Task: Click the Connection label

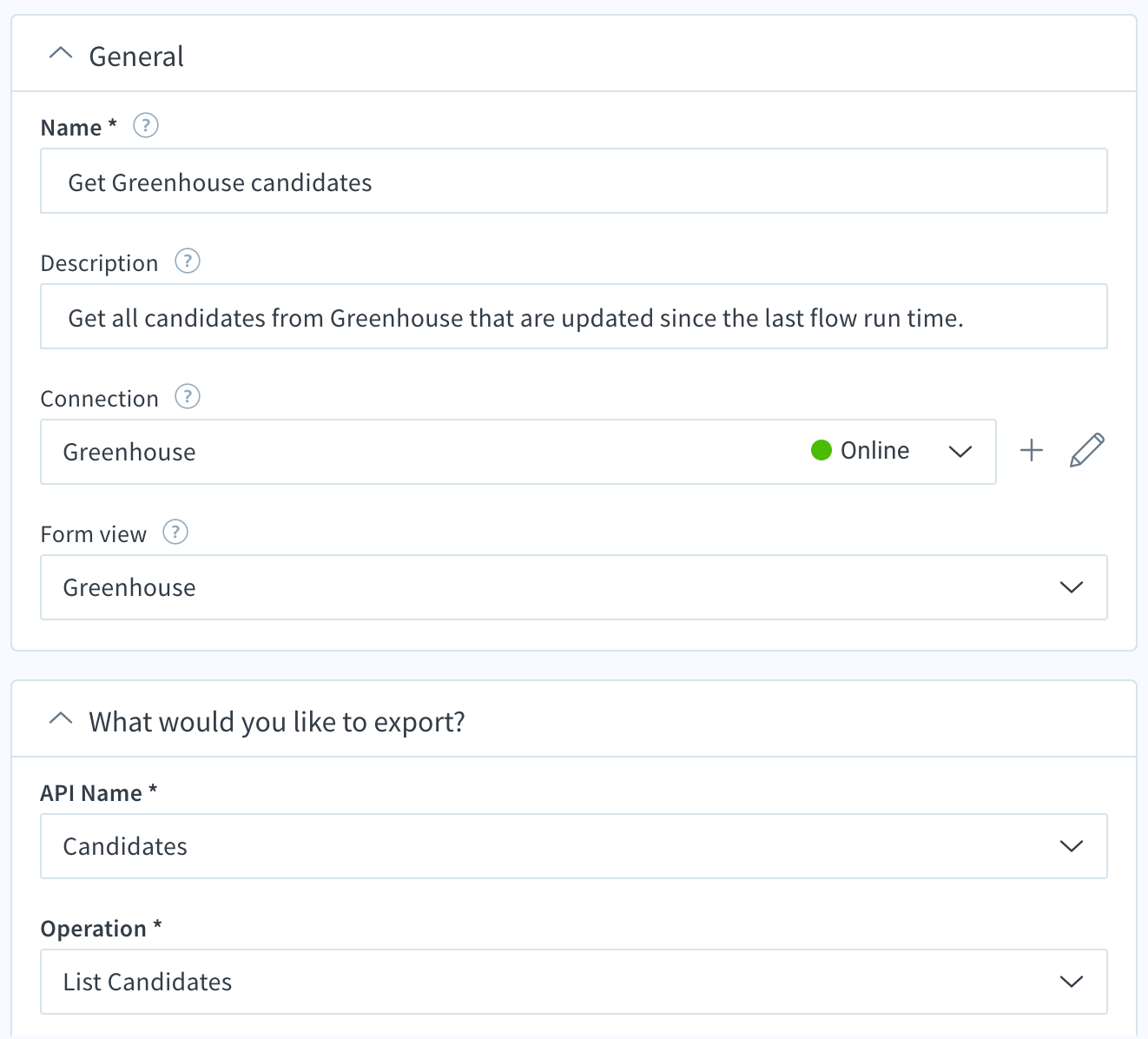Action: (99, 399)
